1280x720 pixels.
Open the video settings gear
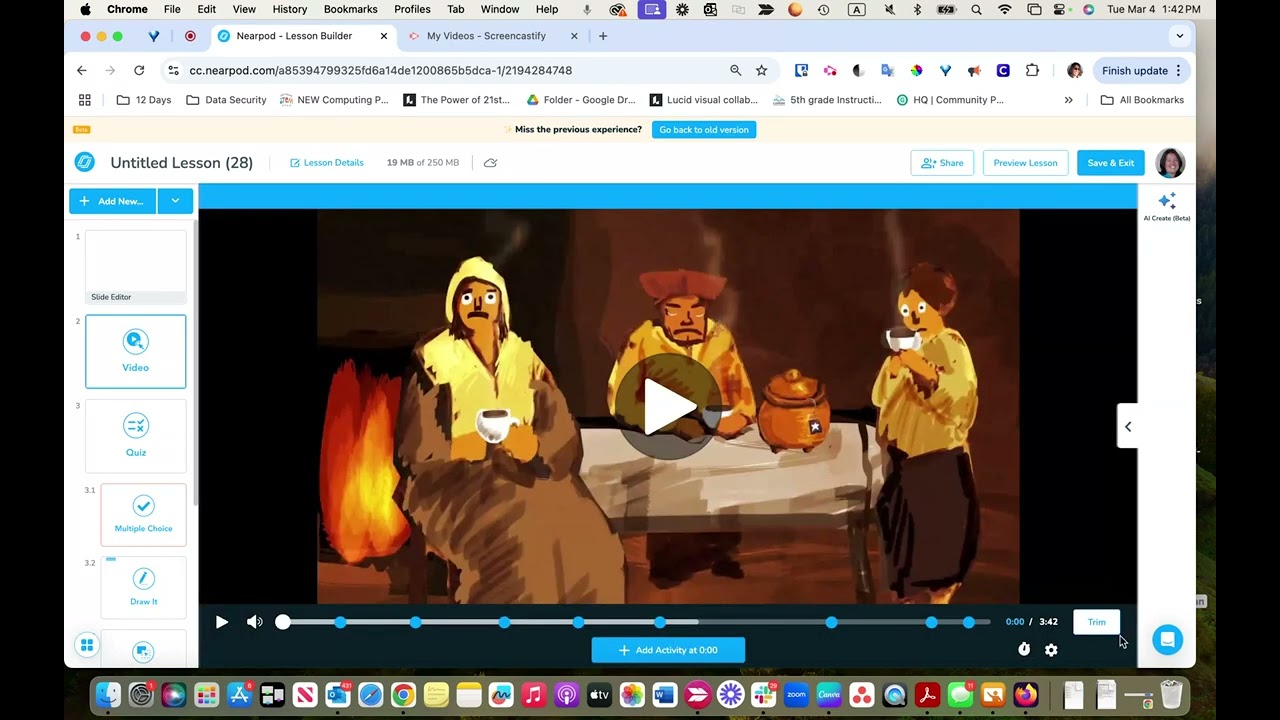click(x=1051, y=650)
